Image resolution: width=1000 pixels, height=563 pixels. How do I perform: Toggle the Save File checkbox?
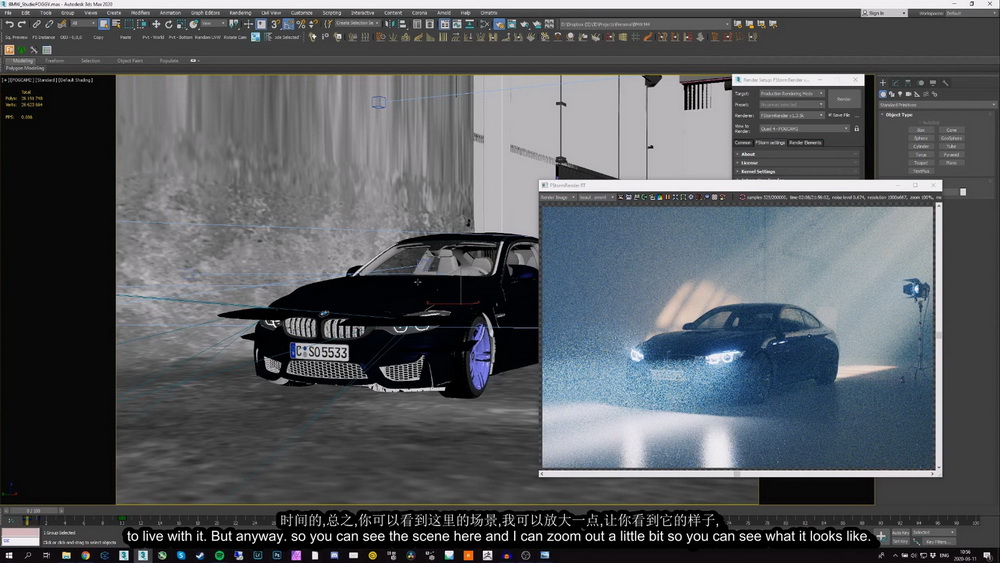click(830, 115)
